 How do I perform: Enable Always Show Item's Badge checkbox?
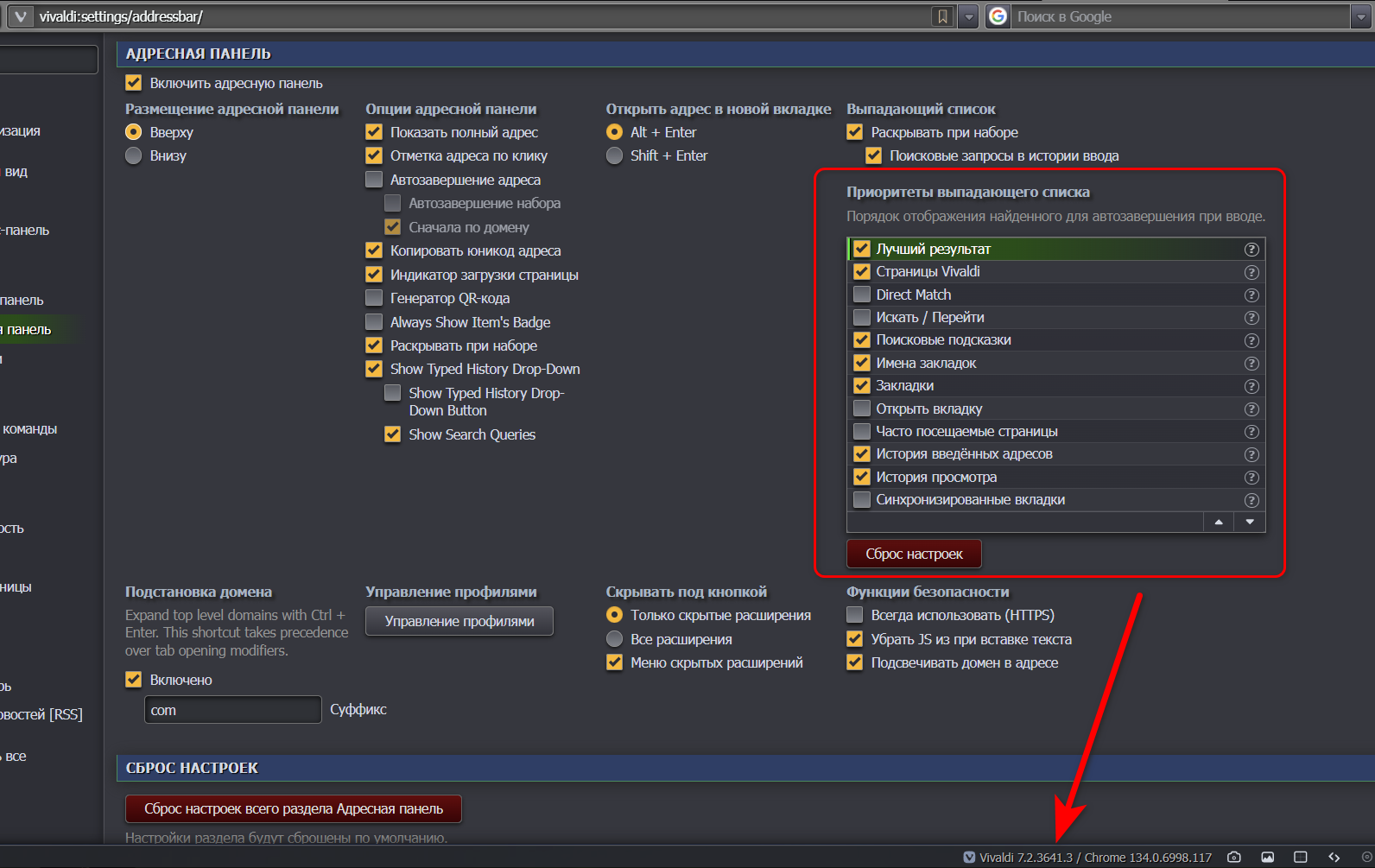(374, 322)
